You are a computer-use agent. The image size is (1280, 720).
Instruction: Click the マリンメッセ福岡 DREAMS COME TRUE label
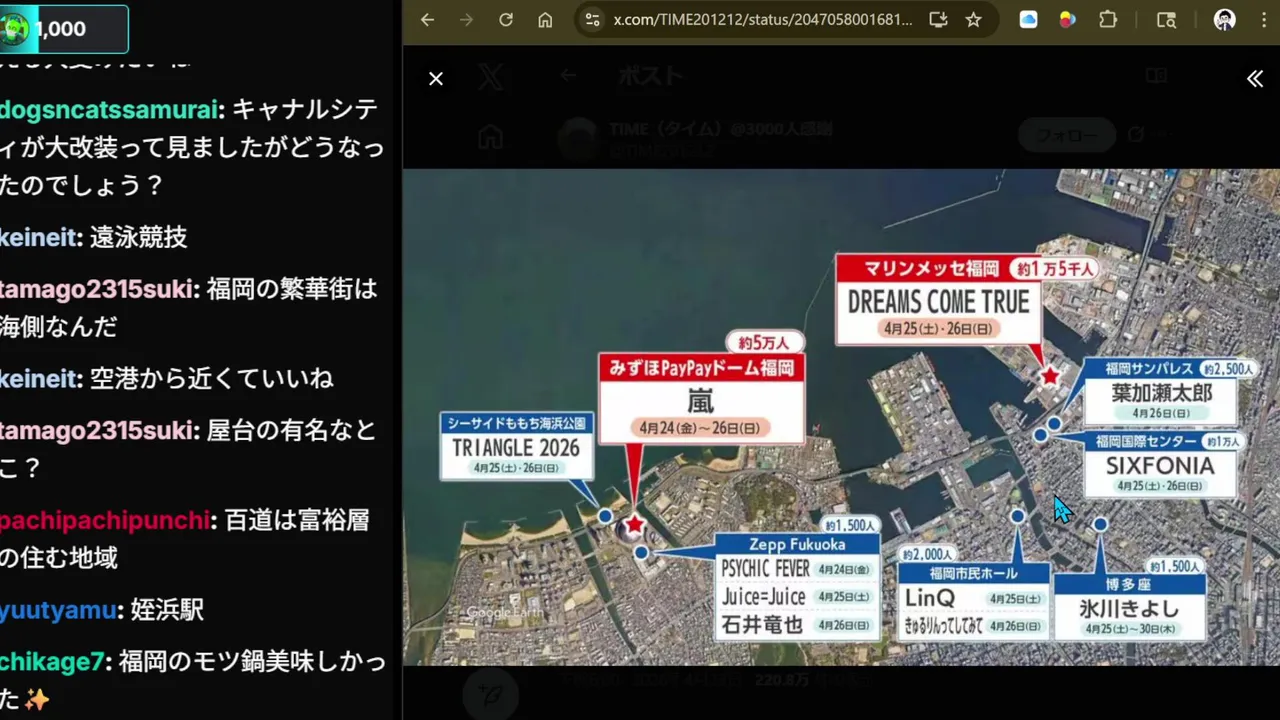pos(938,298)
